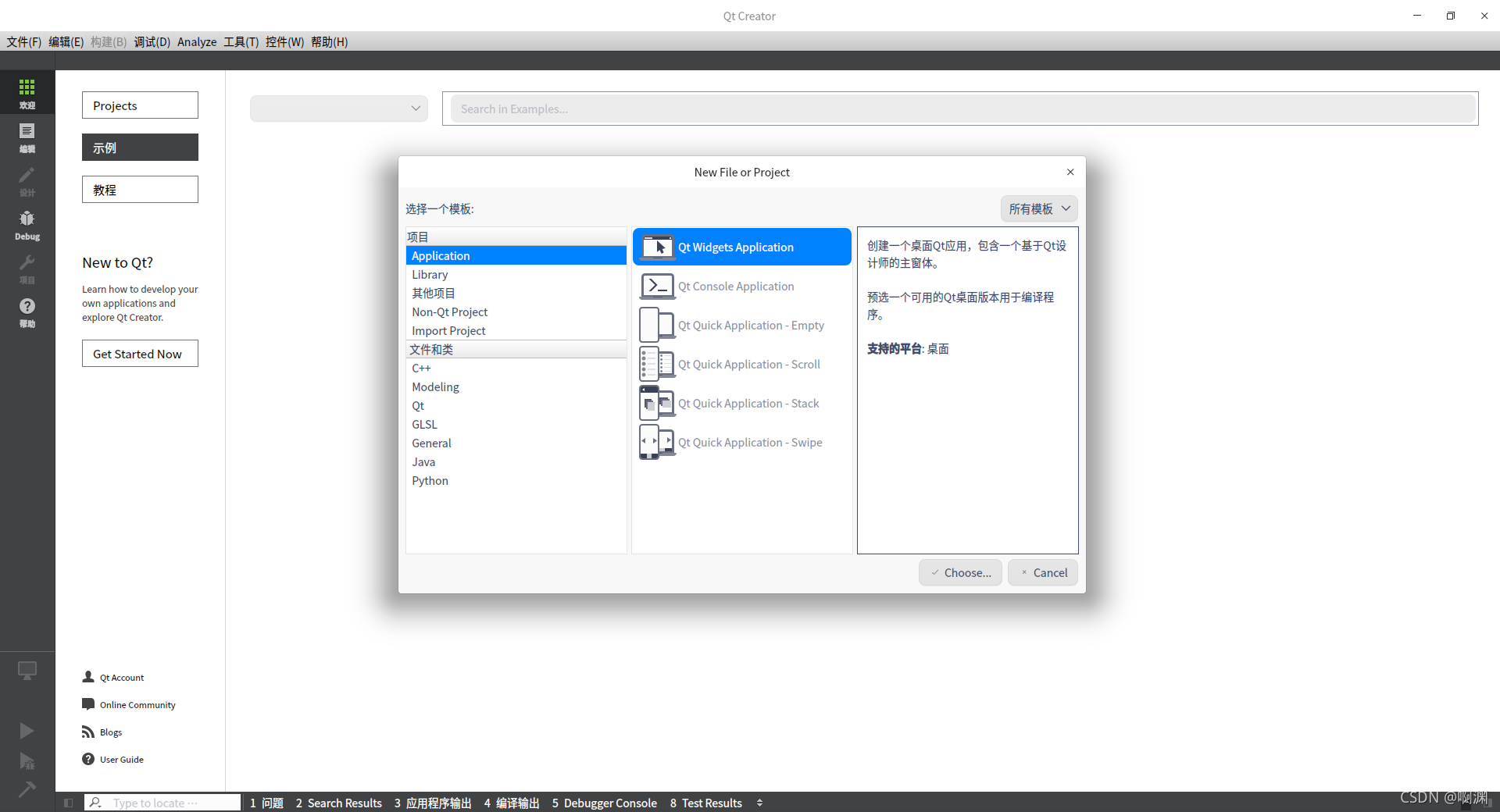Click the green Run play icon
1500x812 pixels.
tap(27, 730)
